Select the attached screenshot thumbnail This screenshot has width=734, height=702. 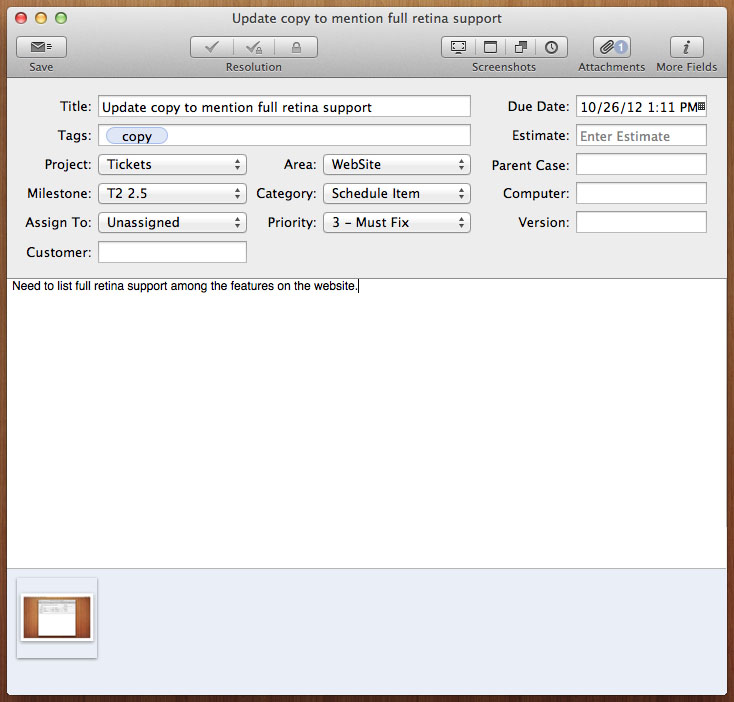[57, 618]
